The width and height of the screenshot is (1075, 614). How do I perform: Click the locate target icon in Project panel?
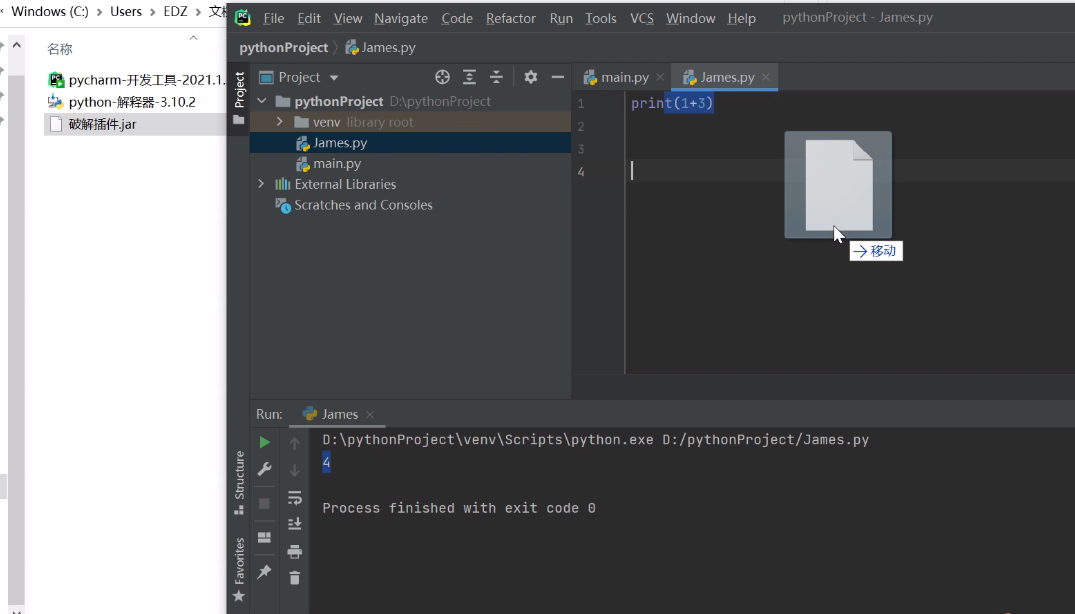click(x=442, y=77)
